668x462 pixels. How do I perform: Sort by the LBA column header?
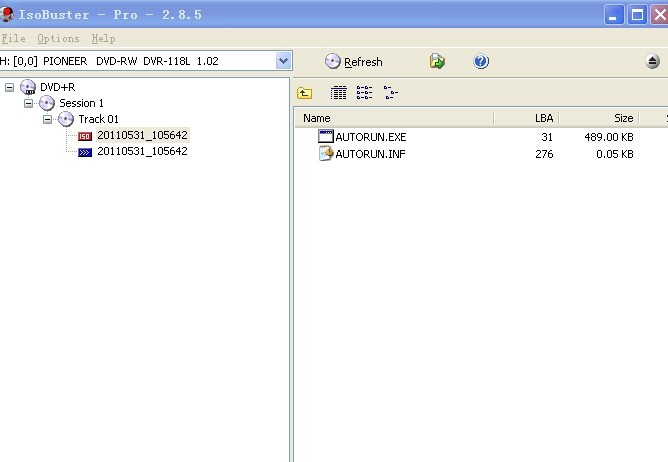[526, 118]
